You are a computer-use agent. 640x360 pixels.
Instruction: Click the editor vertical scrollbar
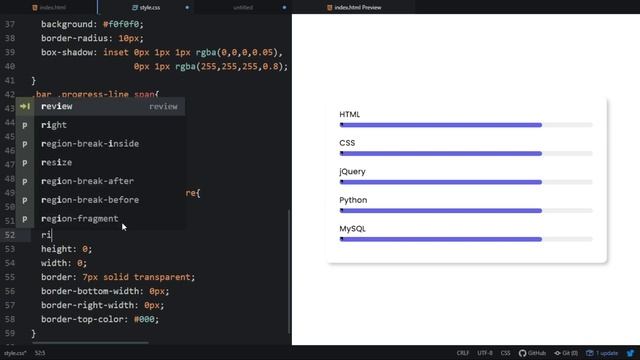(x=289, y=271)
